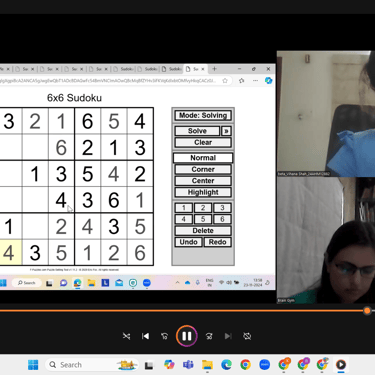Click the top participant webcam video
The width and height of the screenshot is (375, 375).
[326, 113]
